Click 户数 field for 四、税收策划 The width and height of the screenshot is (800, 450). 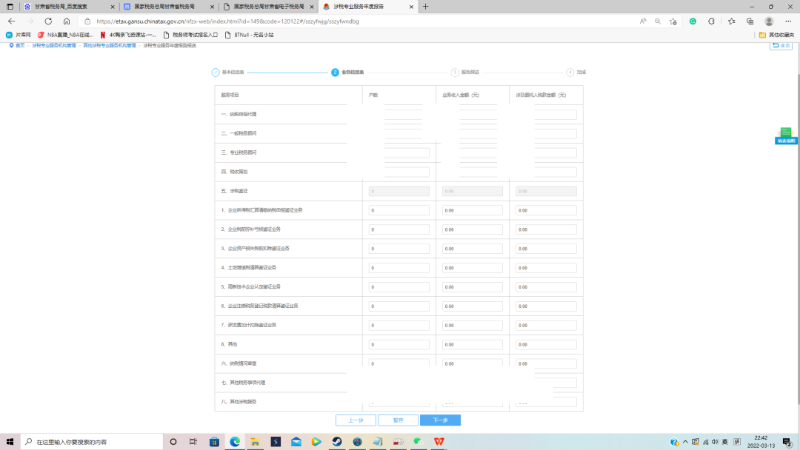click(399, 172)
